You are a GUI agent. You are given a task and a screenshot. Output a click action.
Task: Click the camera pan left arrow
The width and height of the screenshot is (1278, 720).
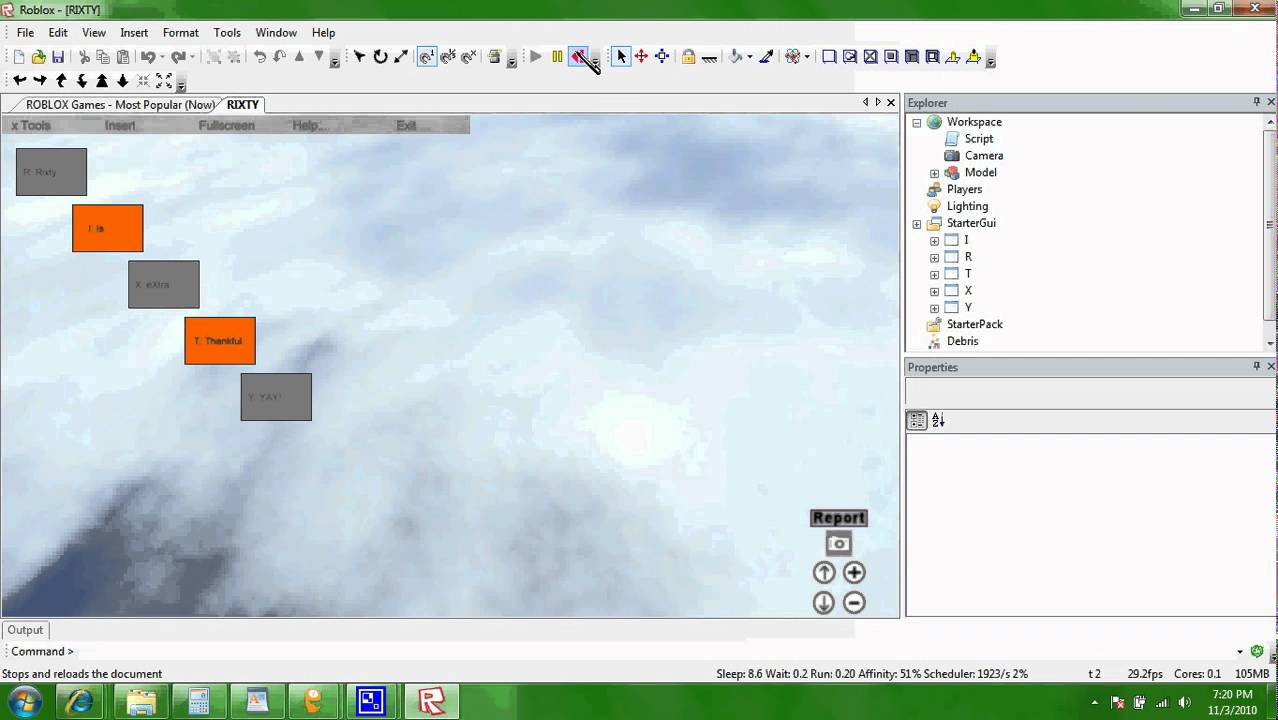click(x=19, y=81)
